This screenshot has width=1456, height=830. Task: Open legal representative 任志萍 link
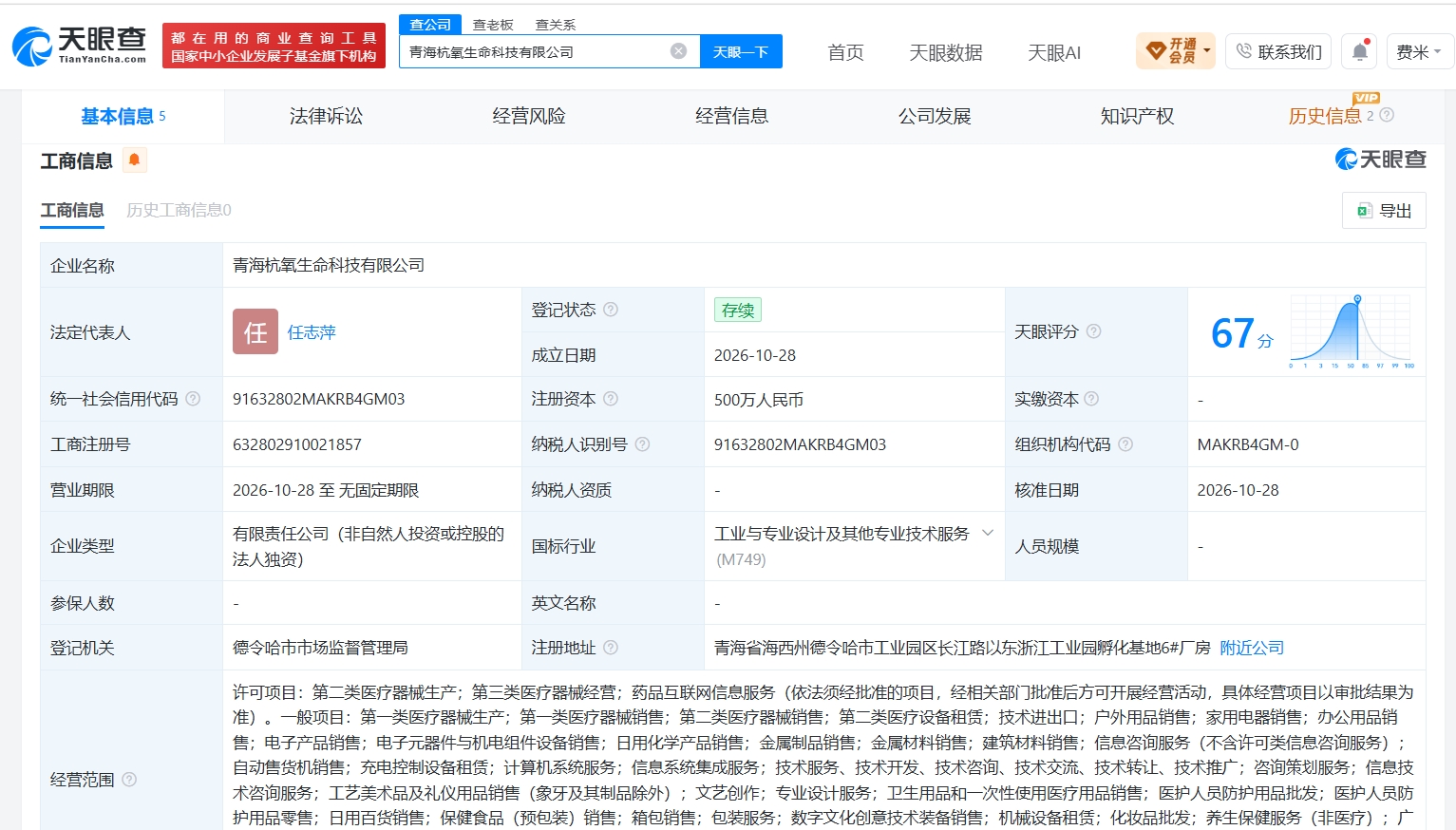[x=312, y=332]
